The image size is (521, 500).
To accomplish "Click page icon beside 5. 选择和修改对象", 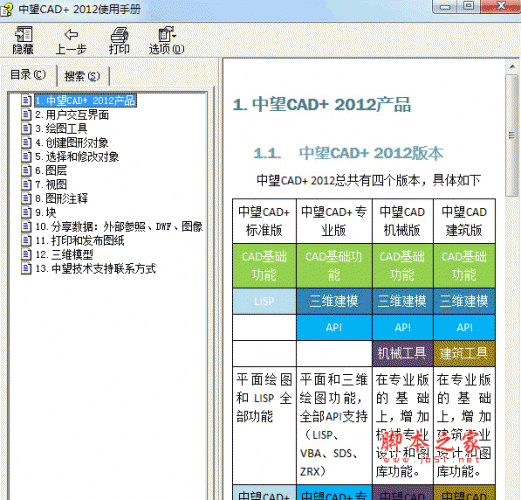I will (x=26, y=156).
